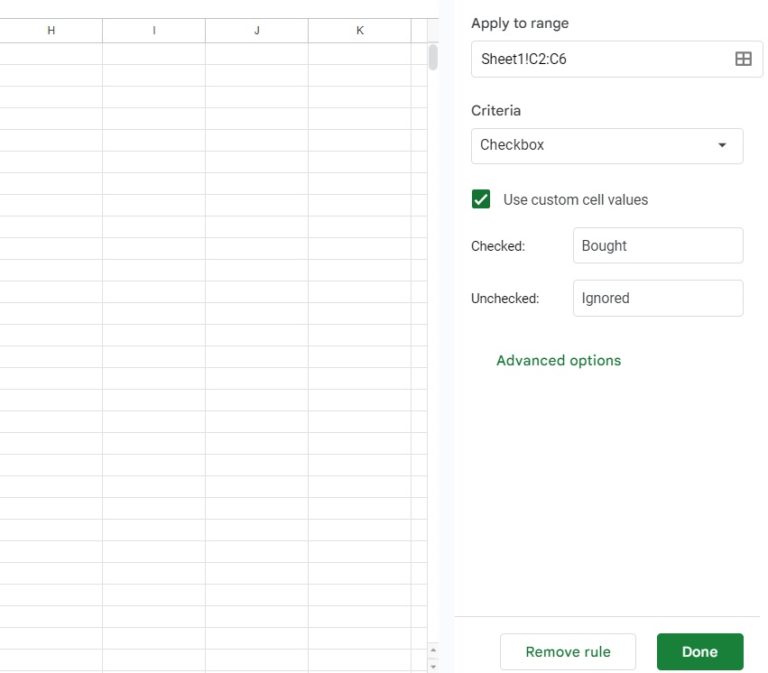Edit the Apply to range field Sheet1!C2:C6
Screen dimensions: 768x673
point(617,59)
